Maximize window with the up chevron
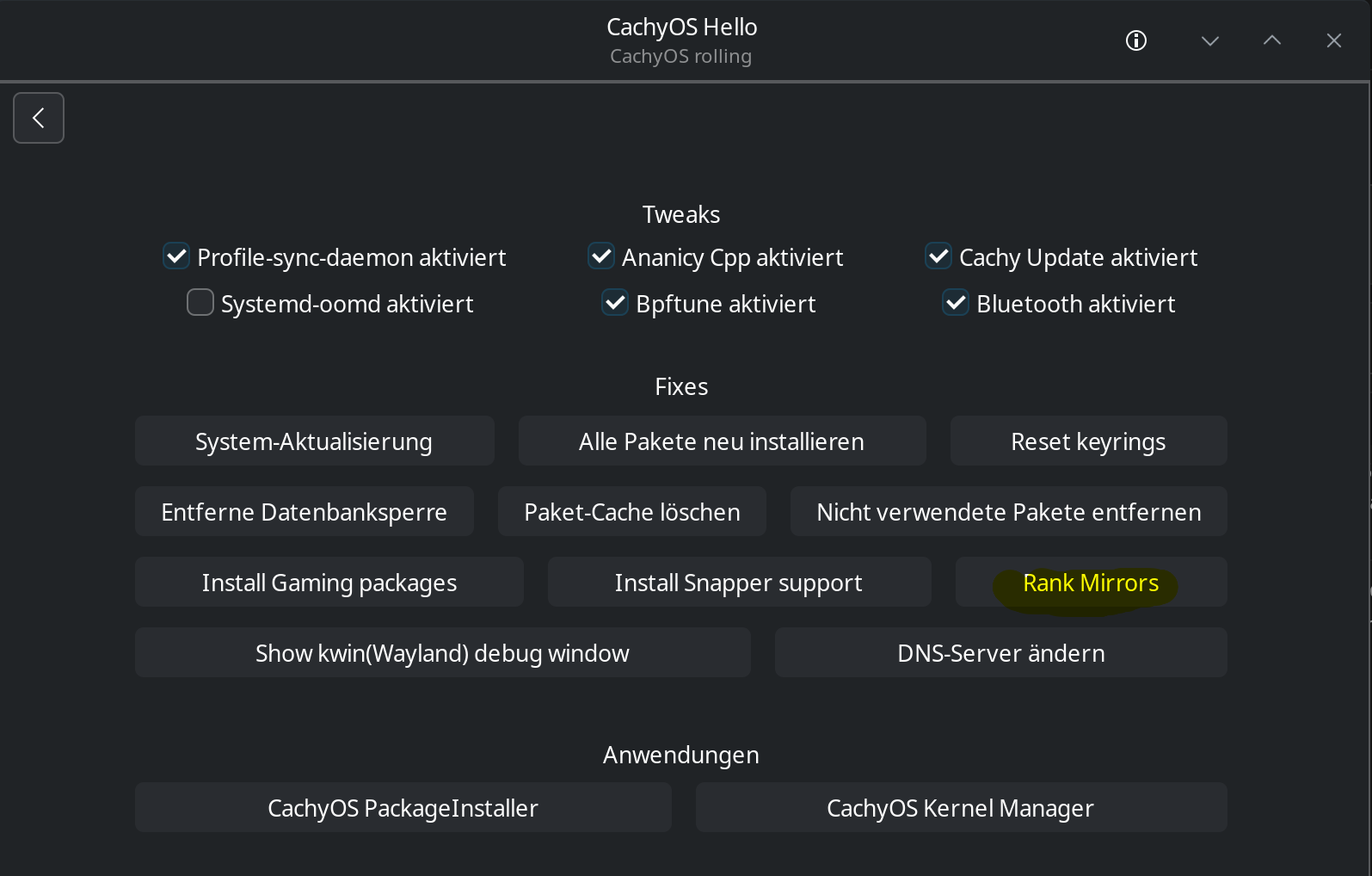The width and height of the screenshot is (1372, 876). click(x=1272, y=40)
